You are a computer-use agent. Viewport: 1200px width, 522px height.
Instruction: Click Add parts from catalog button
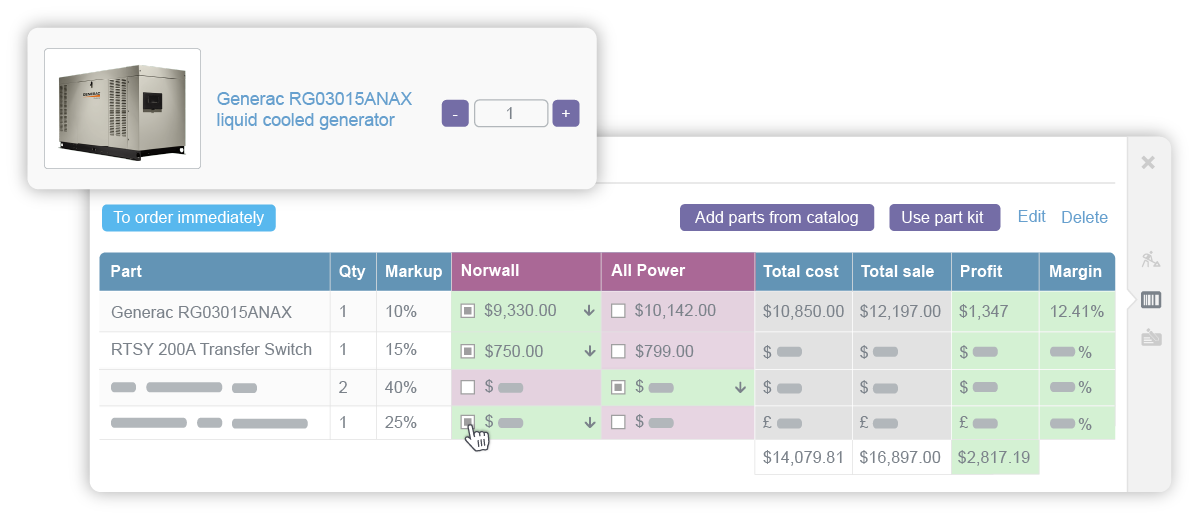[x=777, y=218]
